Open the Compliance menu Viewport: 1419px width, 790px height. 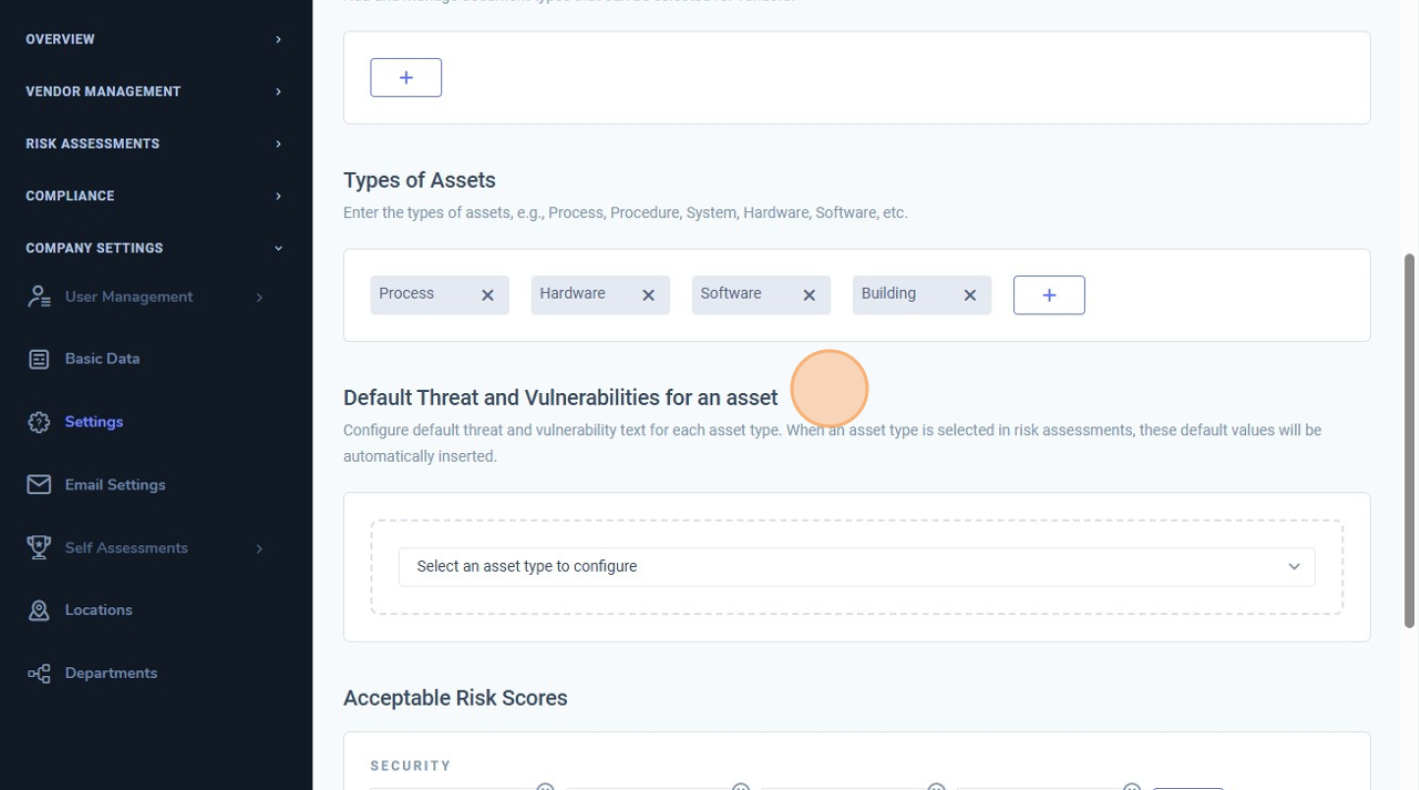point(150,196)
